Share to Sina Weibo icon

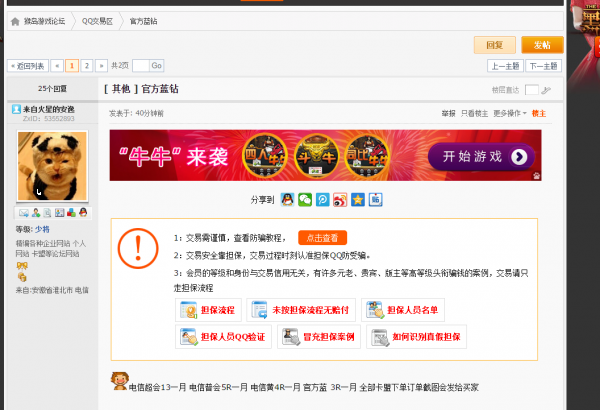[340, 199]
